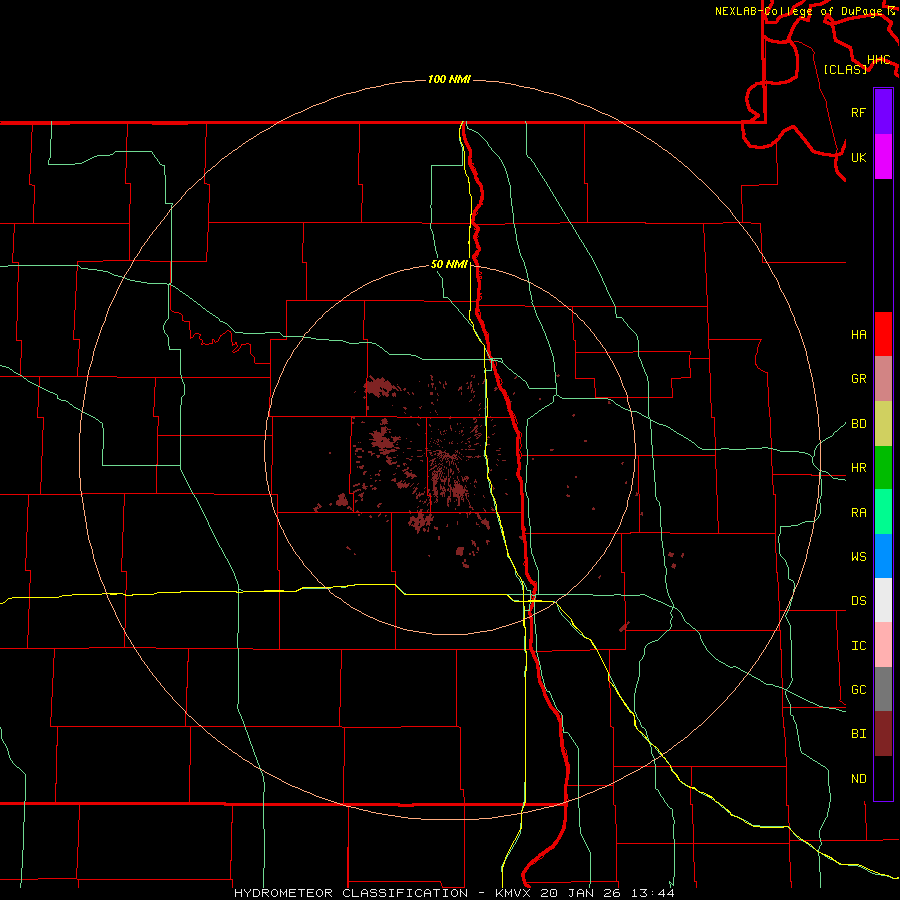Click the HA red legend swatch
This screenshot has height=900, width=900.
[x=883, y=334]
